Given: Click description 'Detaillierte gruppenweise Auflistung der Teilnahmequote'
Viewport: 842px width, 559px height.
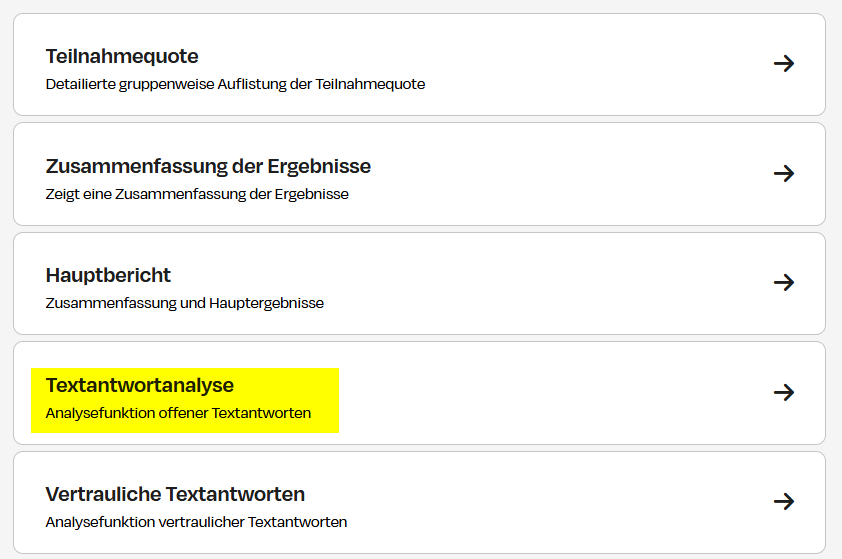Looking at the screenshot, I should [235, 84].
